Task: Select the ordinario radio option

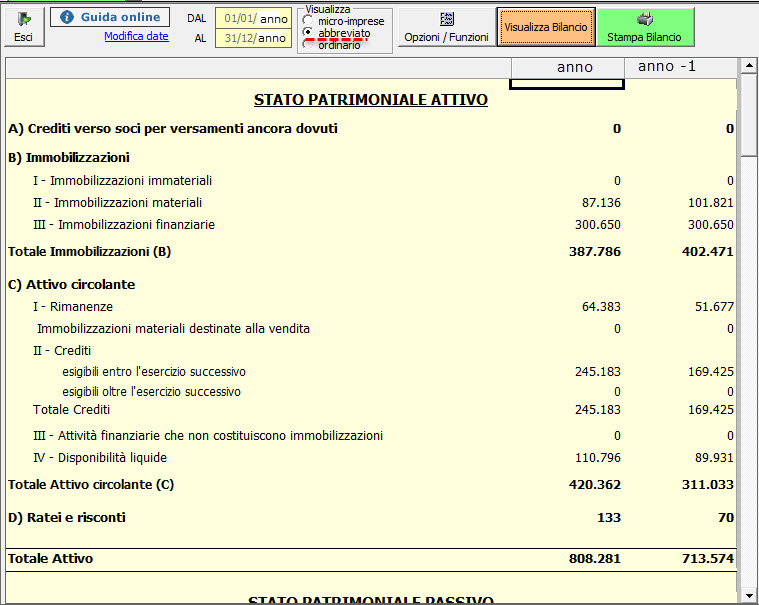Action: (307, 45)
